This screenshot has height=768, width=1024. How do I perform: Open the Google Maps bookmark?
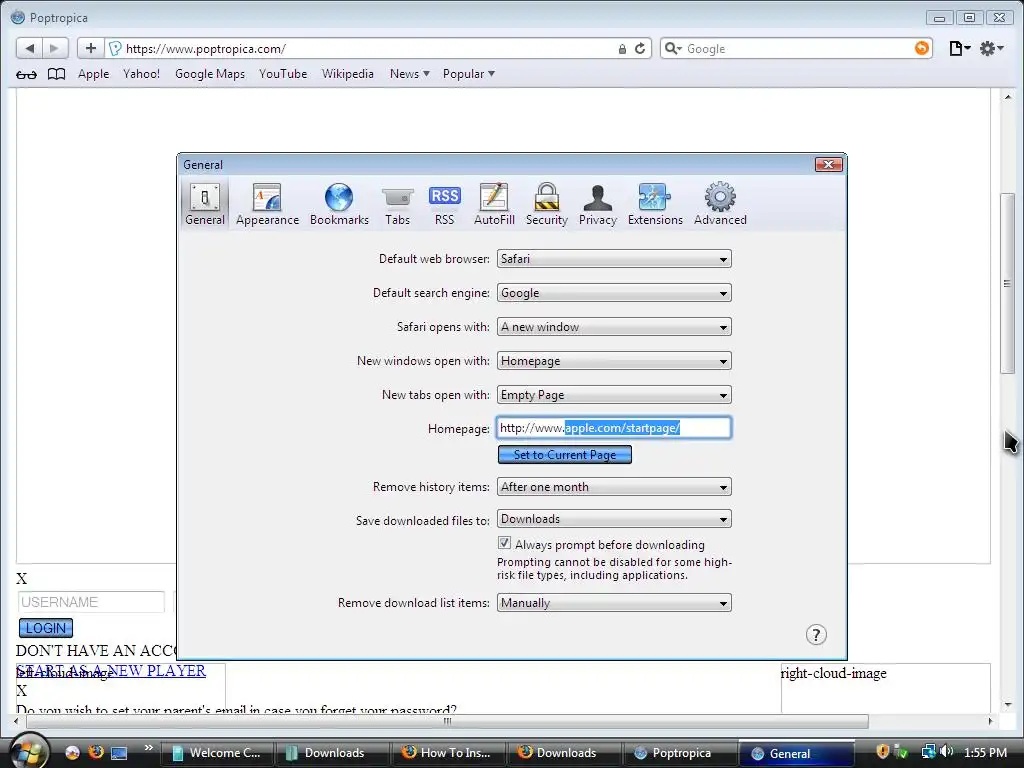click(210, 74)
